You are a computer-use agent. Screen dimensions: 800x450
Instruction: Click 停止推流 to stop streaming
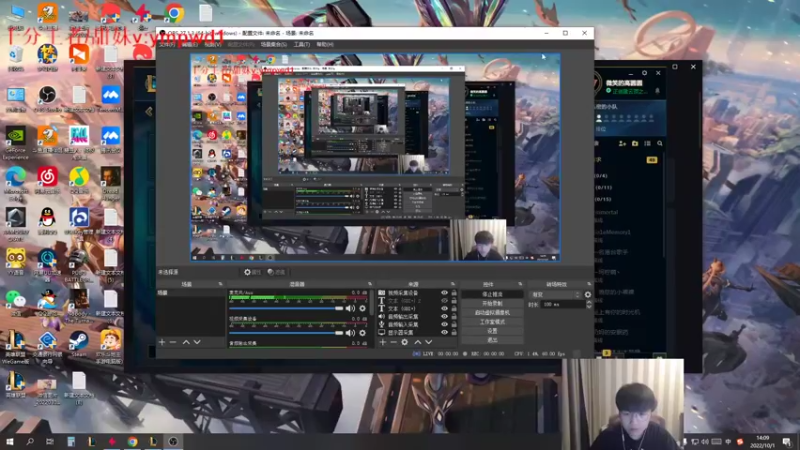[x=492, y=294]
